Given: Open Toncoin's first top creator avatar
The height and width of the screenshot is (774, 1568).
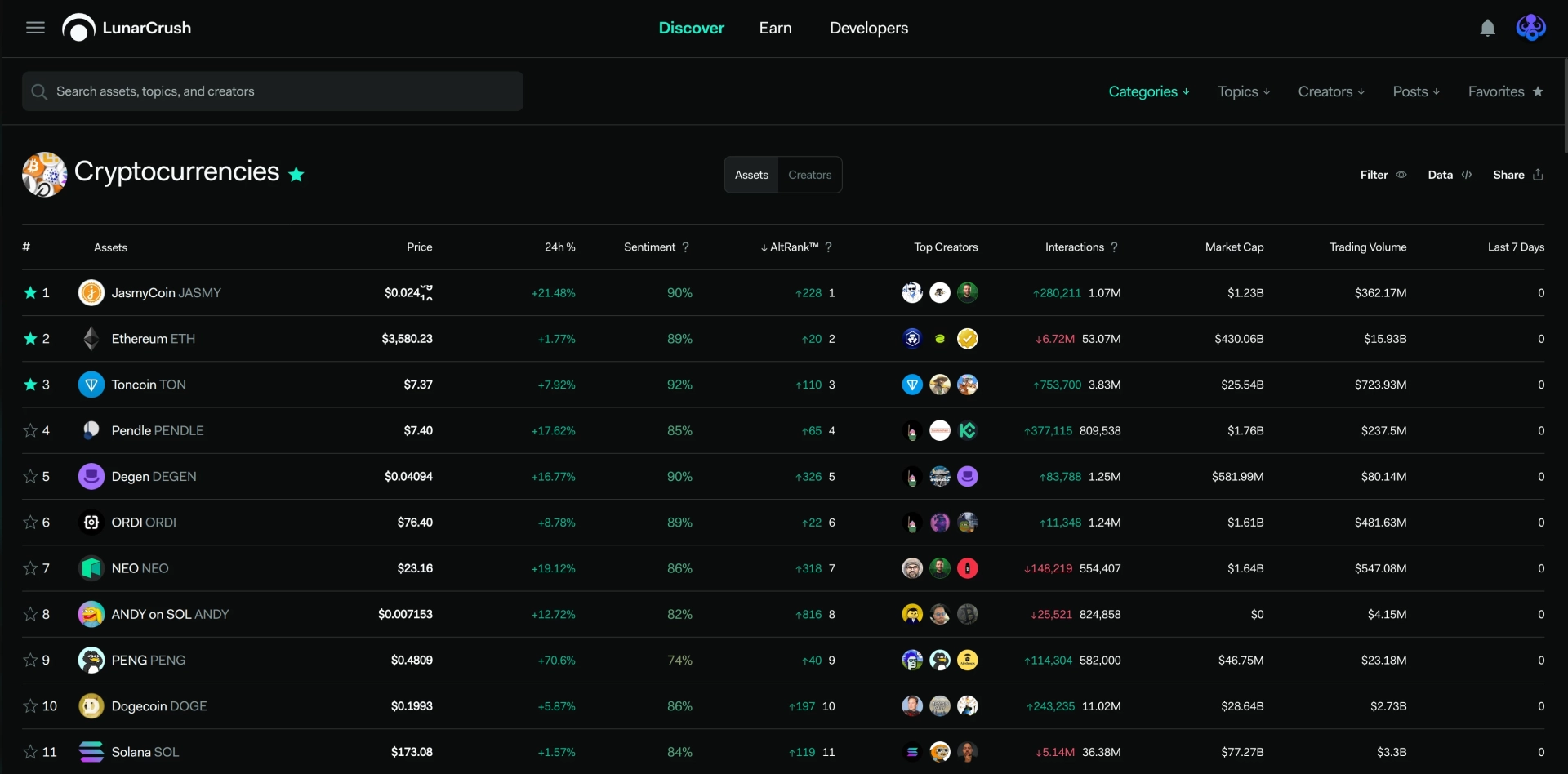Looking at the screenshot, I should 912,385.
